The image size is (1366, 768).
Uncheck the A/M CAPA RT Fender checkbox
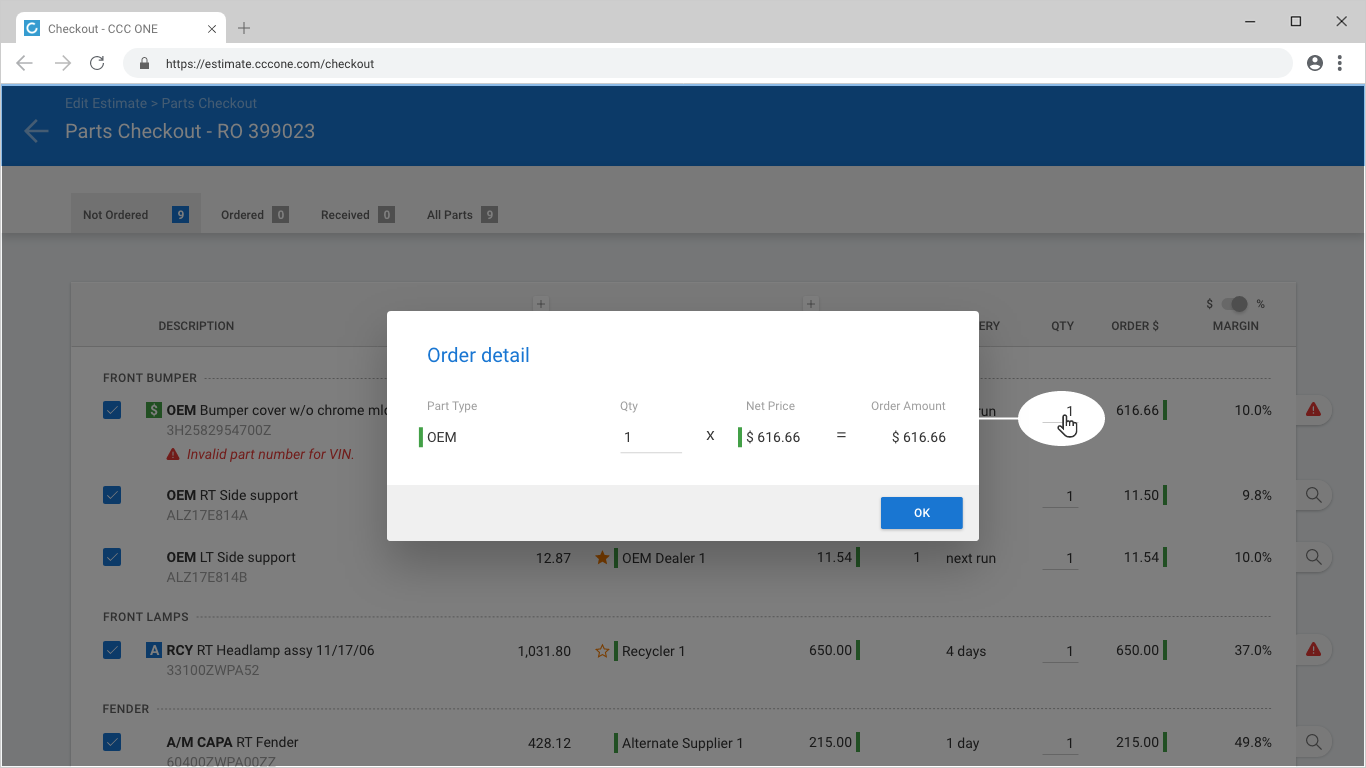click(112, 742)
